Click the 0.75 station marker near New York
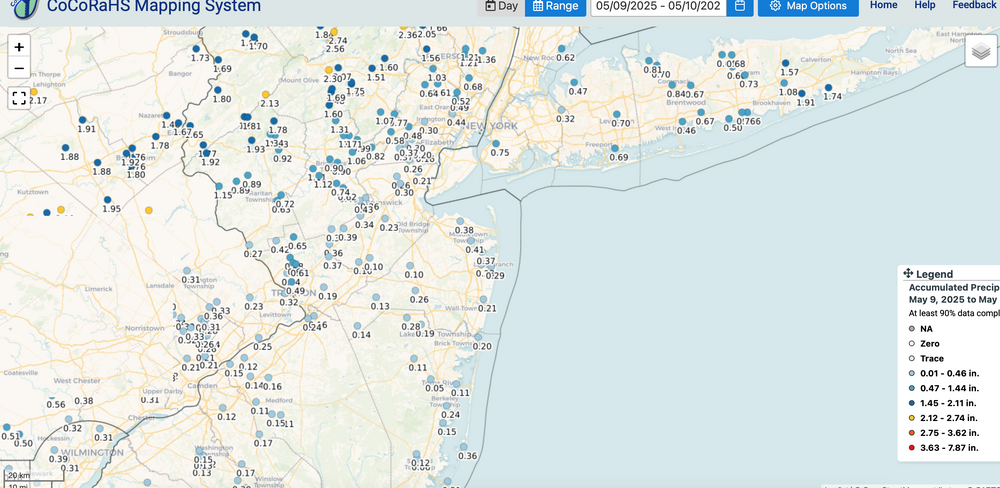Image resolution: width=1000 pixels, height=488 pixels. point(496,144)
